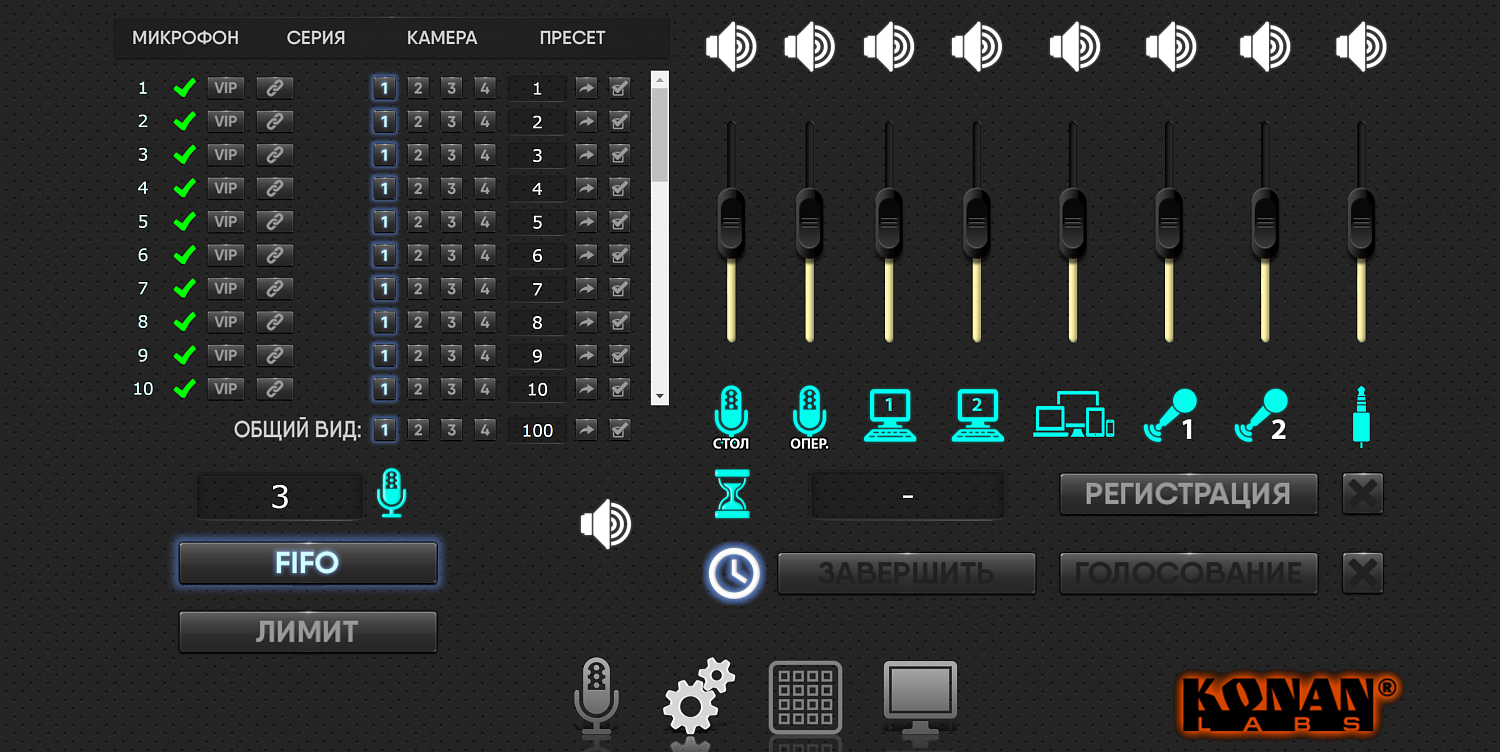1500x752 pixels.
Task: Click the СТОЛ table microphone icon
Action: pos(731,415)
